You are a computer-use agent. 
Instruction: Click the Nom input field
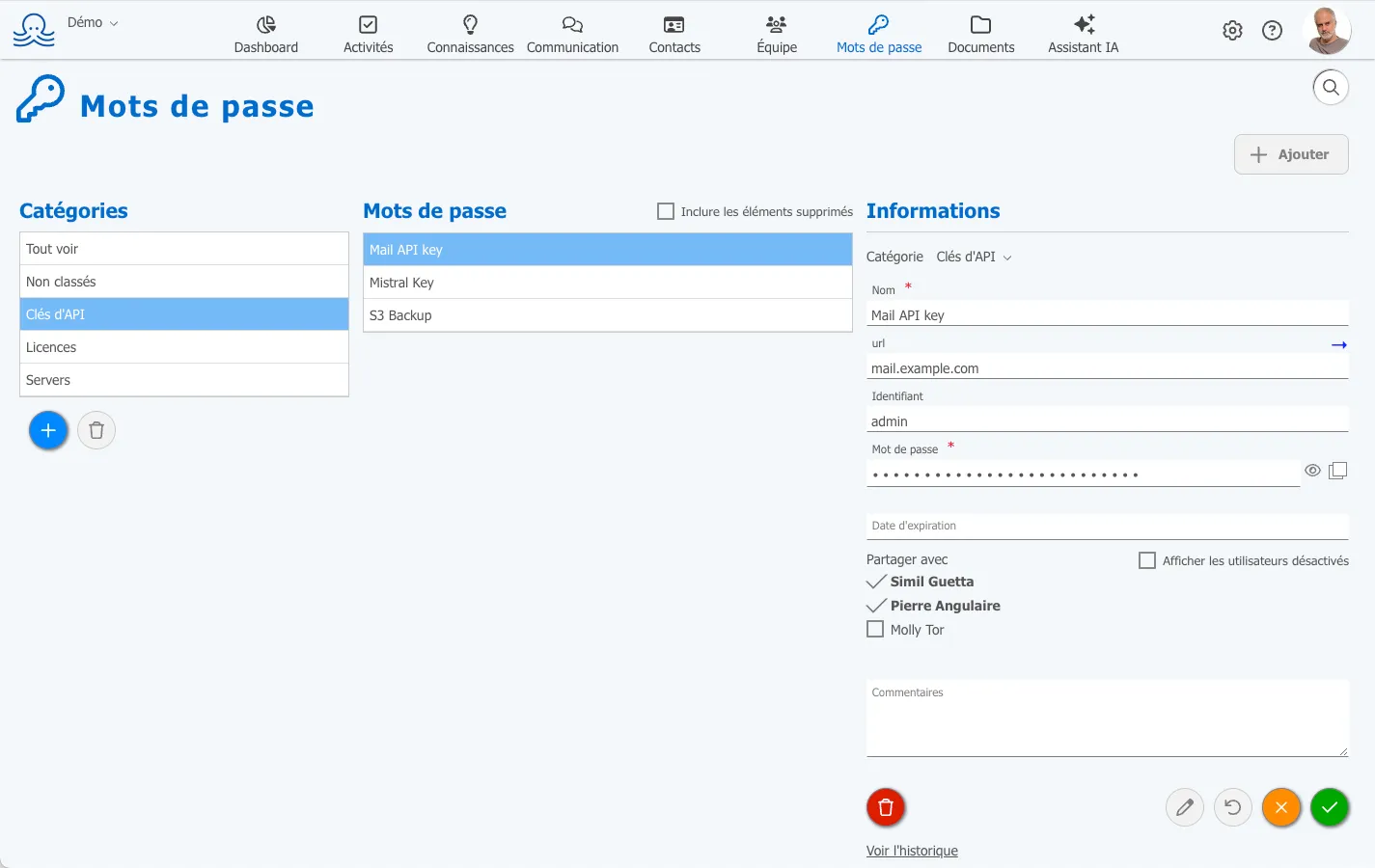[1108, 315]
